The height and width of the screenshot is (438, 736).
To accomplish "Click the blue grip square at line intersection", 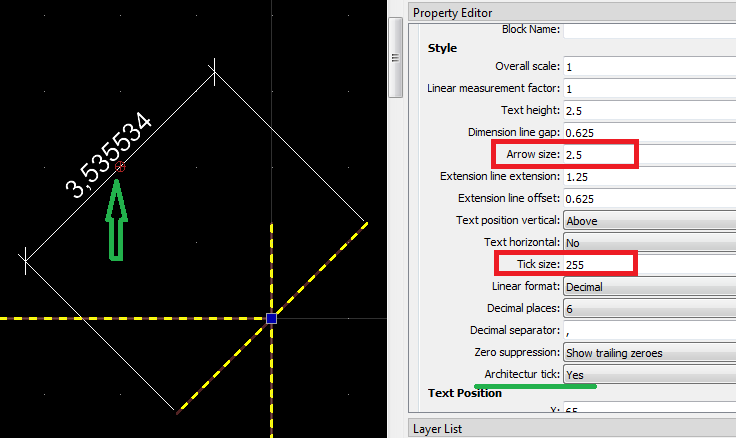I will (271, 319).
